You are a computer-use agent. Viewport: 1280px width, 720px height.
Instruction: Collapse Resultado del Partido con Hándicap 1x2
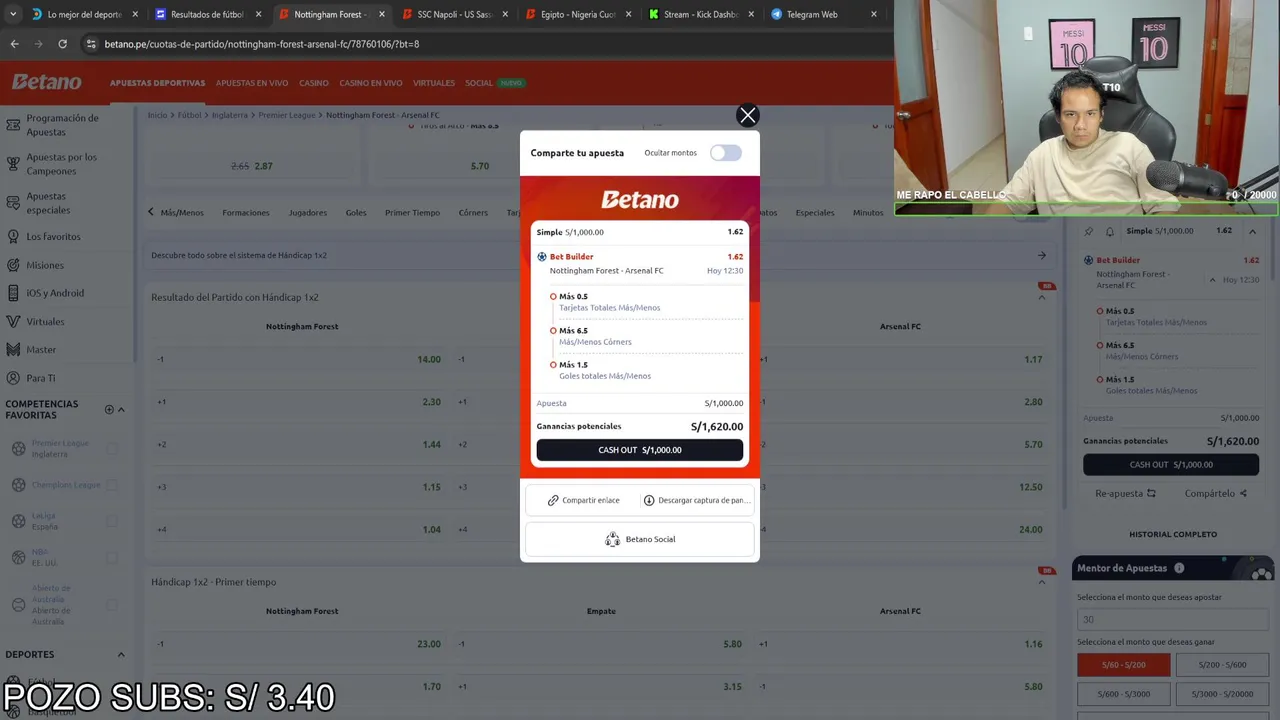1042,297
